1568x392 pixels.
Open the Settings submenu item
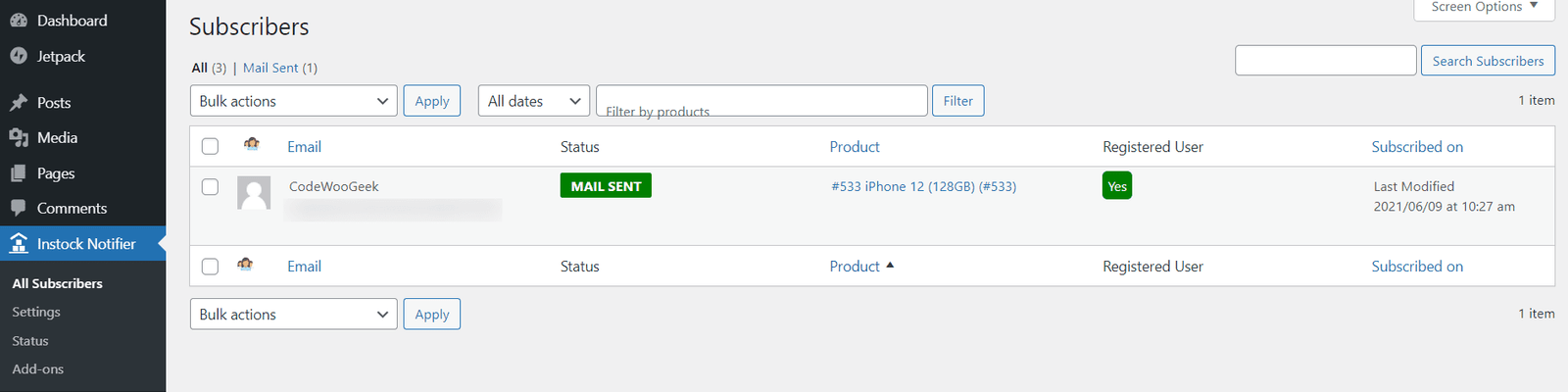click(x=36, y=312)
